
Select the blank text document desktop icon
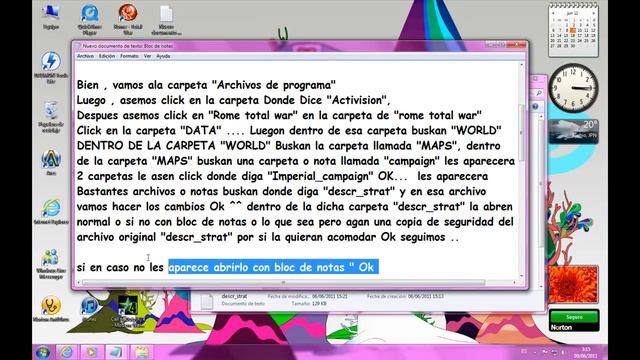tap(166, 20)
